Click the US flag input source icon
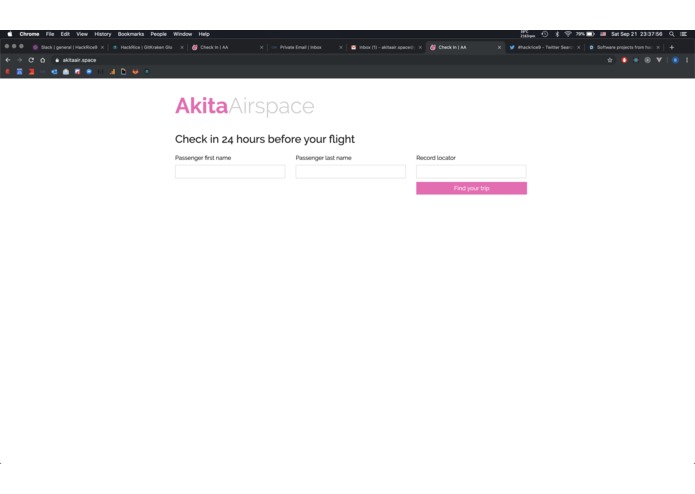The width and height of the screenshot is (695, 494). [603, 34]
